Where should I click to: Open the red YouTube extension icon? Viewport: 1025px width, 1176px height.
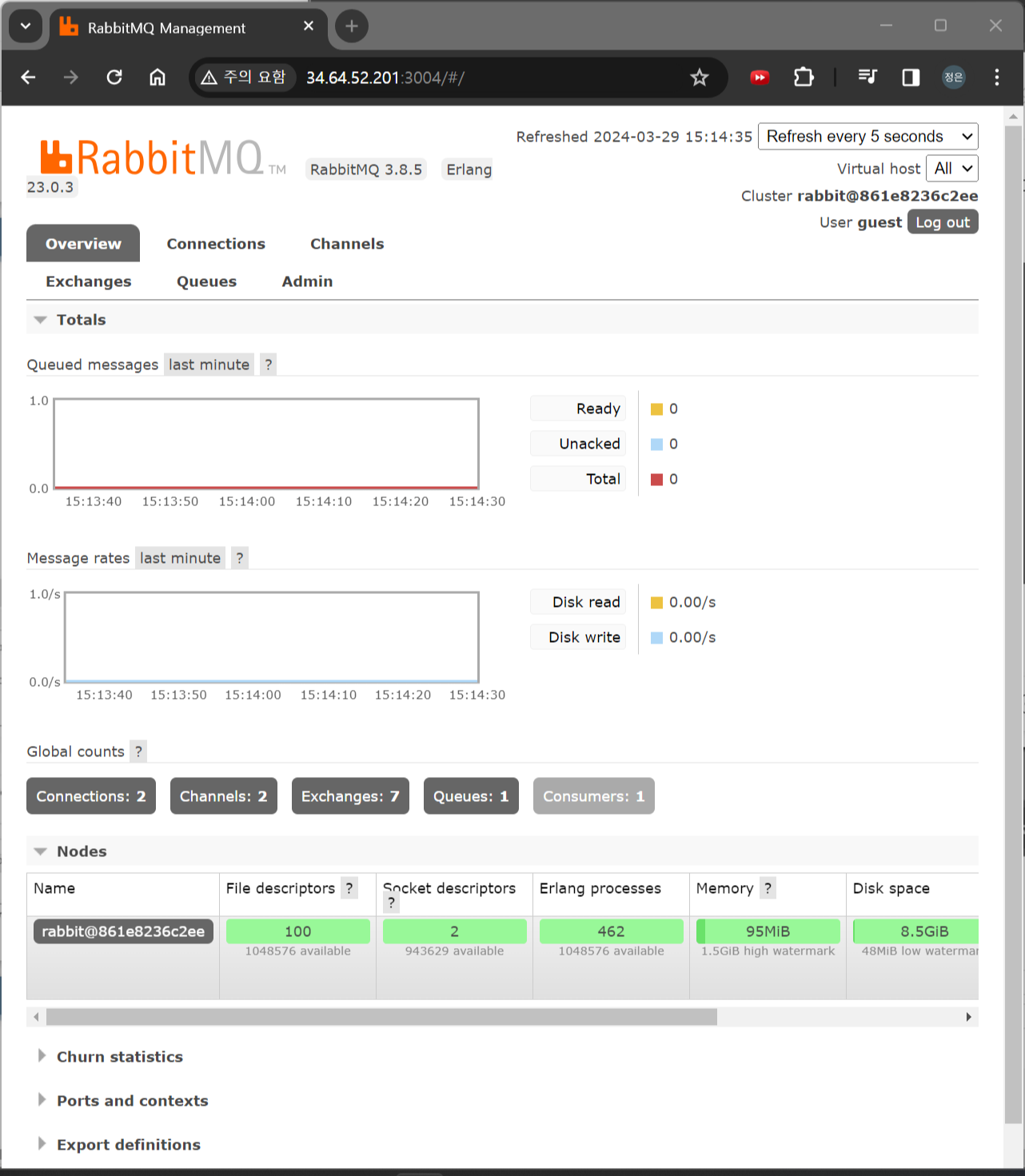point(760,78)
